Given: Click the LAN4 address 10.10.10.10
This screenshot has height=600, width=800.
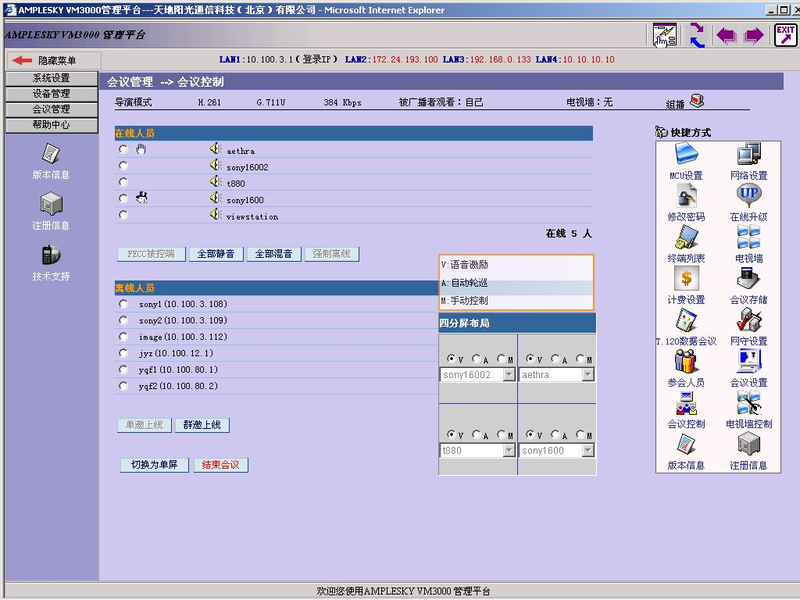Looking at the screenshot, I should point(589,60).
